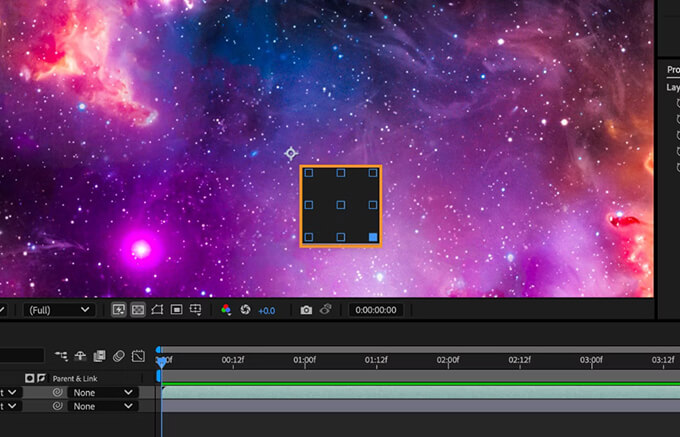
Task: Open the first layer's None parent dropdown
Action: [103, 392]
